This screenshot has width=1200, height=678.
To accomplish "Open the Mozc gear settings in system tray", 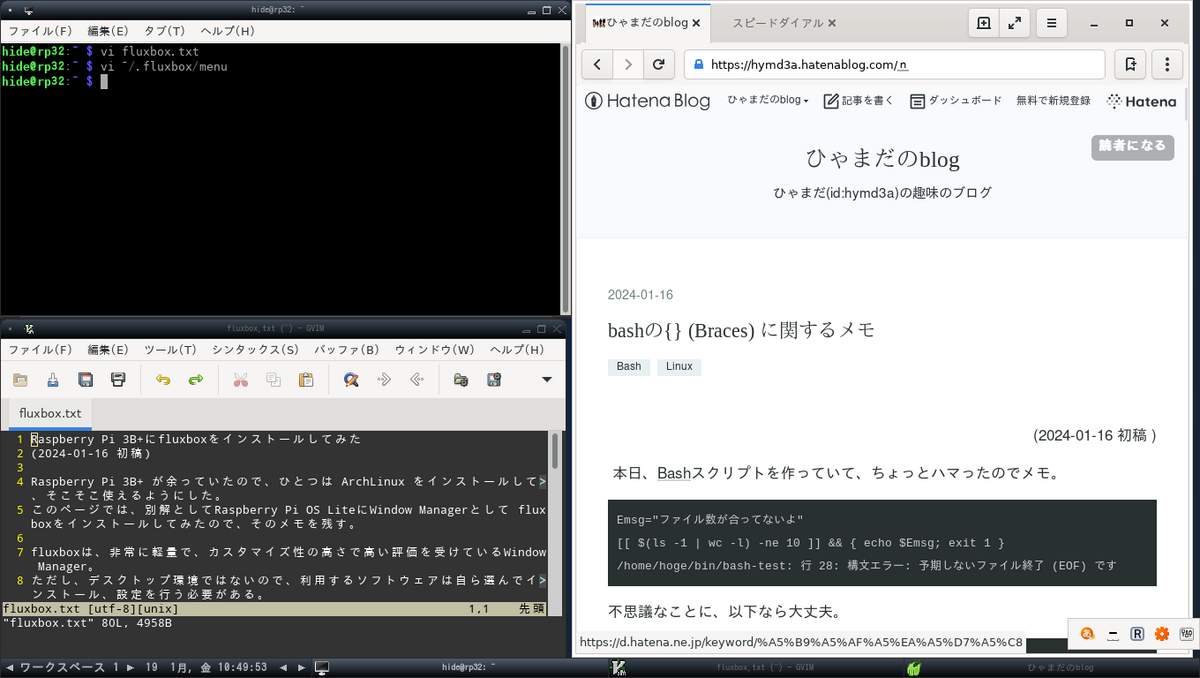I will coord(1161,634).
